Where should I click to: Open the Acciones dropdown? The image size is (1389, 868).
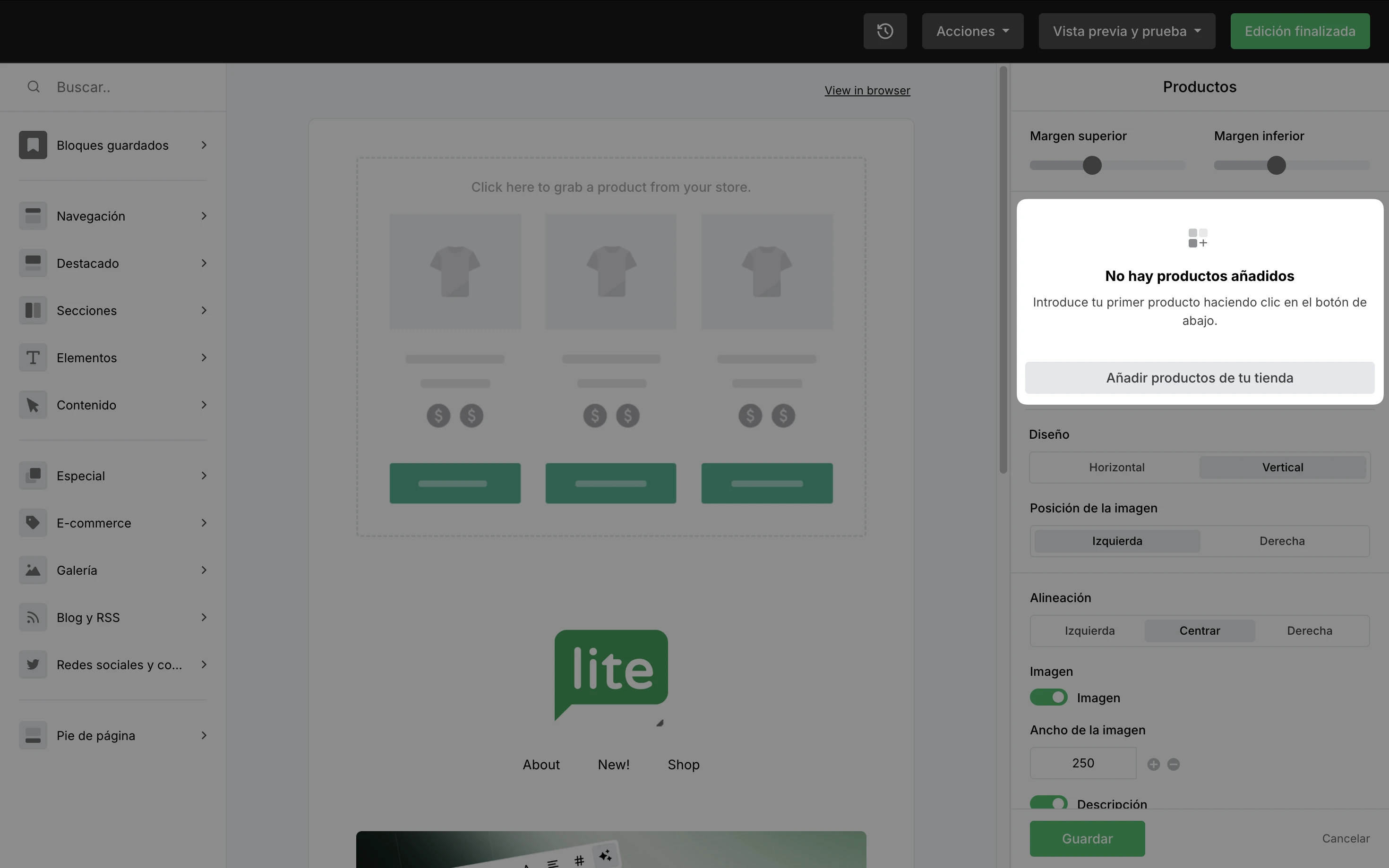(x=972, y=31)
